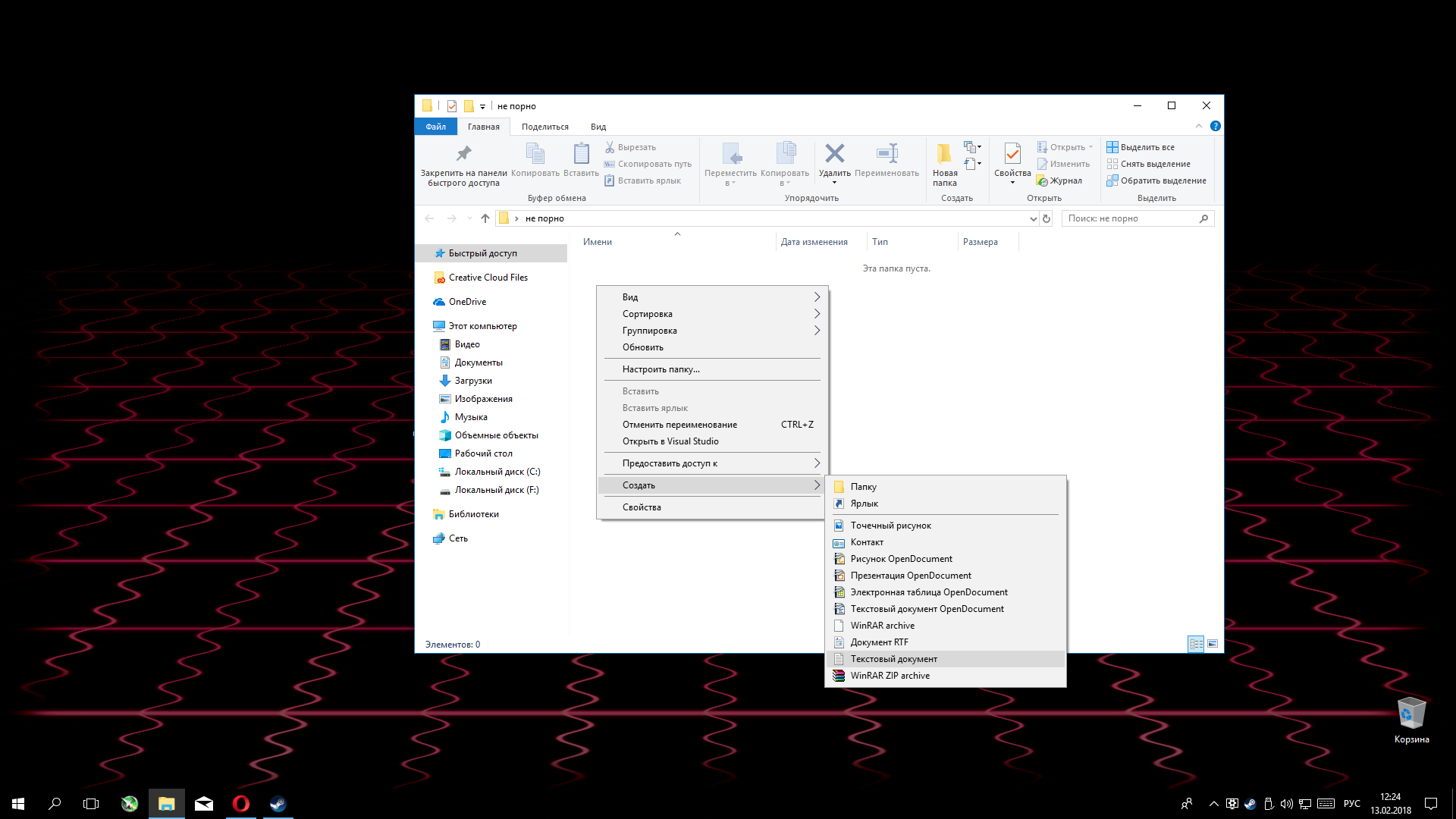
Task: Click the Rename (Переименовать) icon
Action: tap(886, 154)
